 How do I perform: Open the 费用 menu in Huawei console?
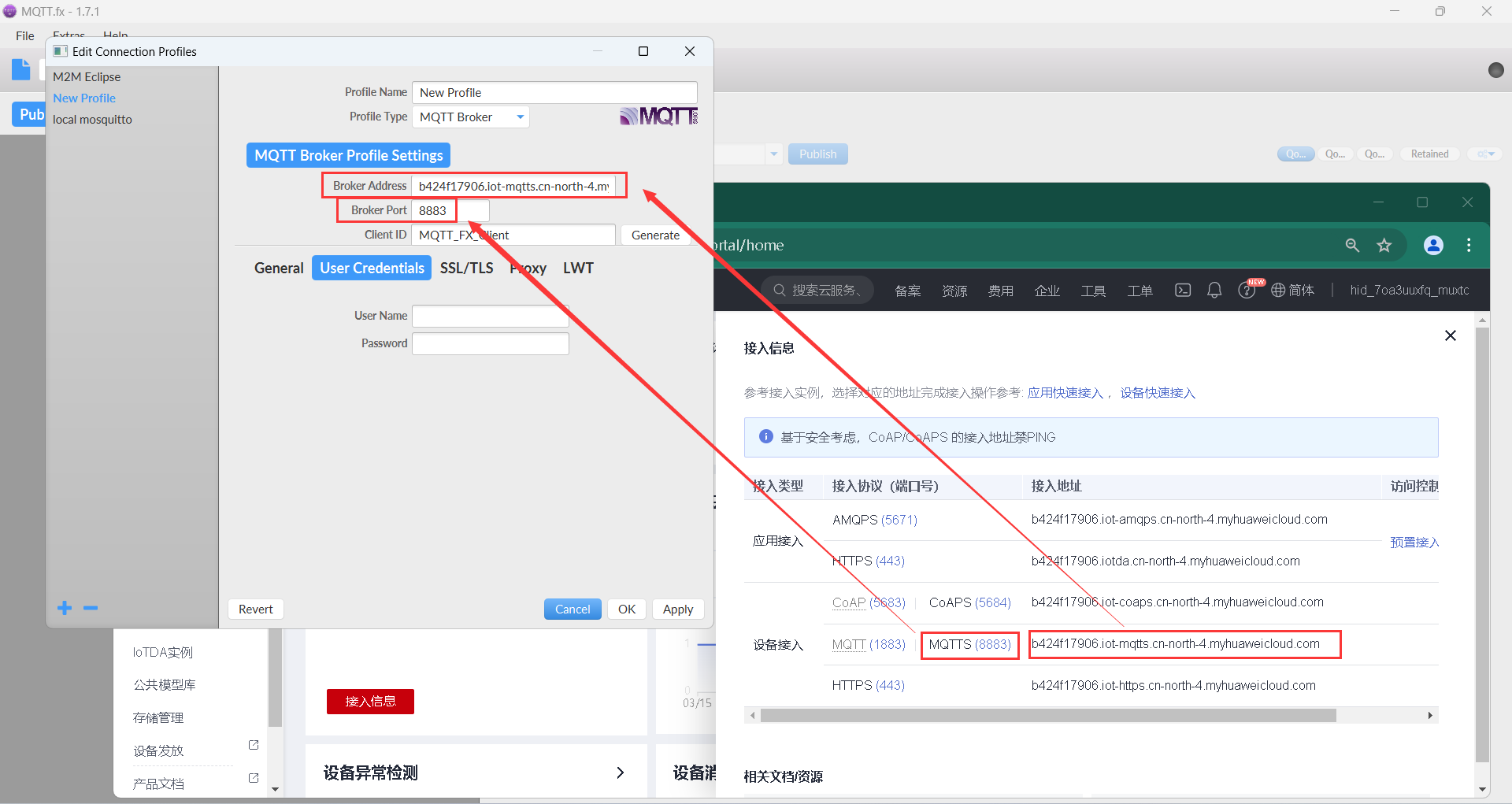[x=1001, y=291]
